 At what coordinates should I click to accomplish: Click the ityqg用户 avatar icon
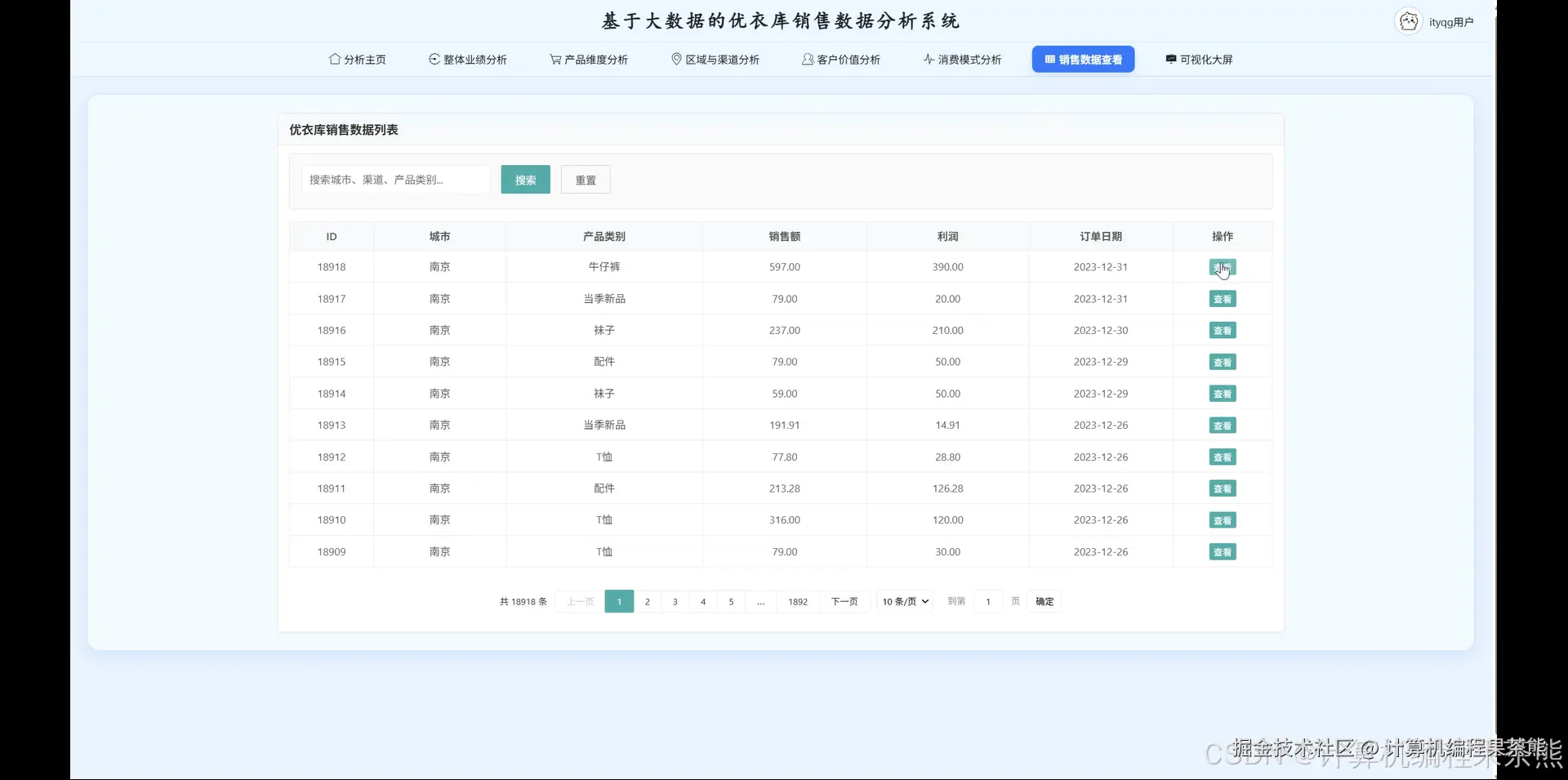(1409, 22)
